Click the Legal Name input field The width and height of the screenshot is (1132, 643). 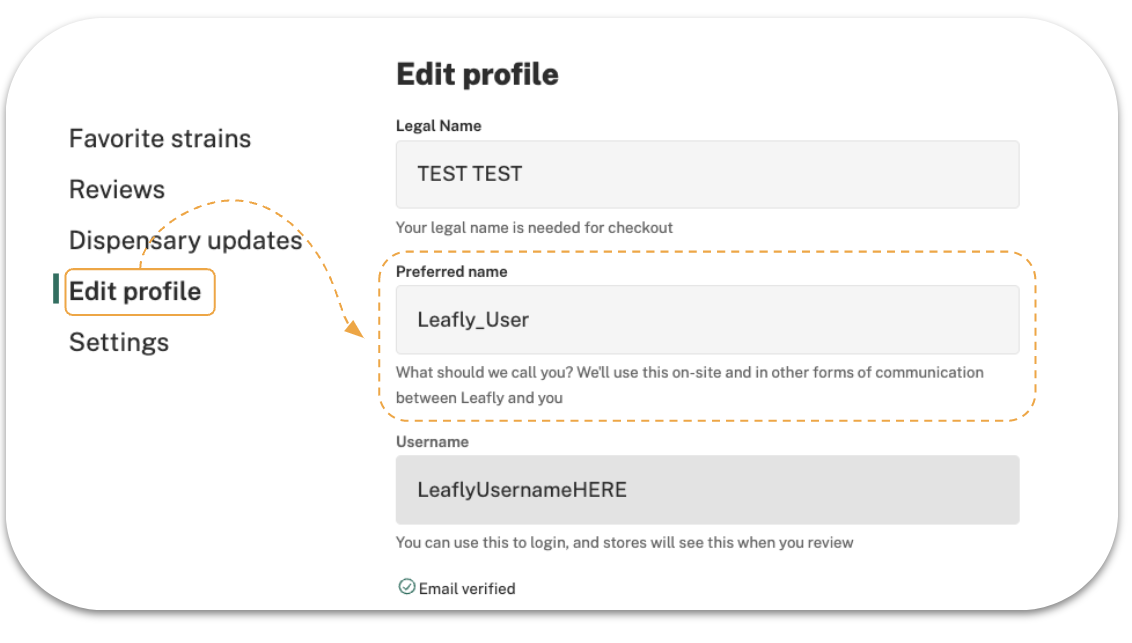click(x=708, y=175)
